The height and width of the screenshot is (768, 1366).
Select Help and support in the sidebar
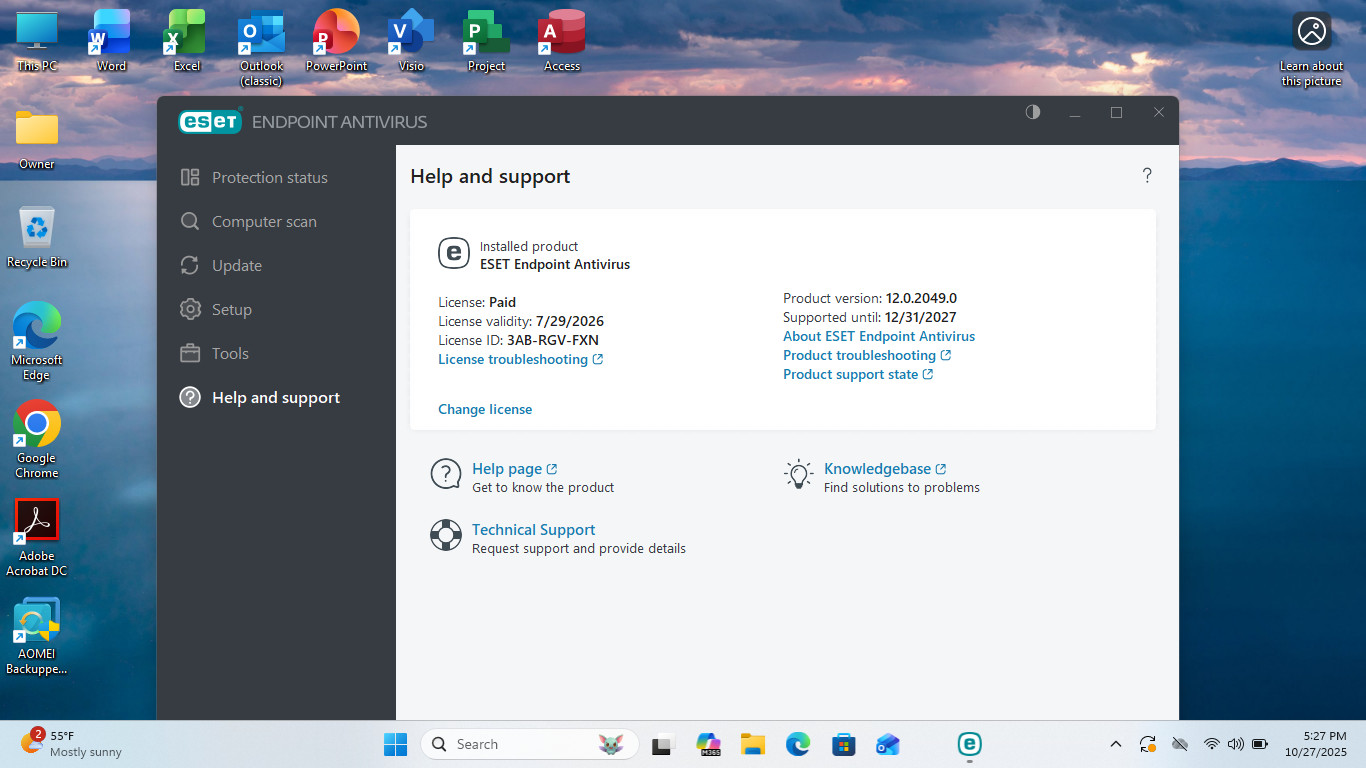(x=260, y=398)
